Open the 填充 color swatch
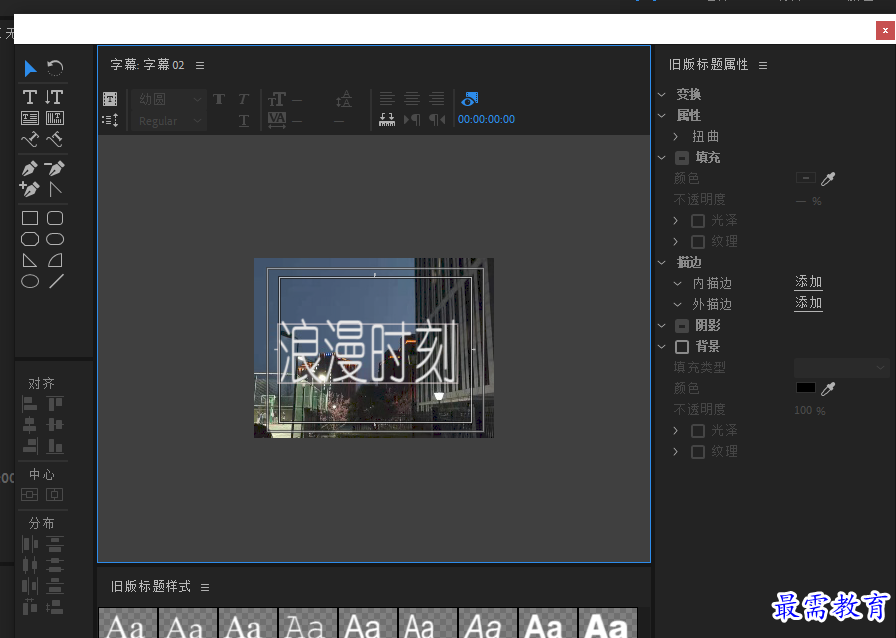 (x=806, y=178)
